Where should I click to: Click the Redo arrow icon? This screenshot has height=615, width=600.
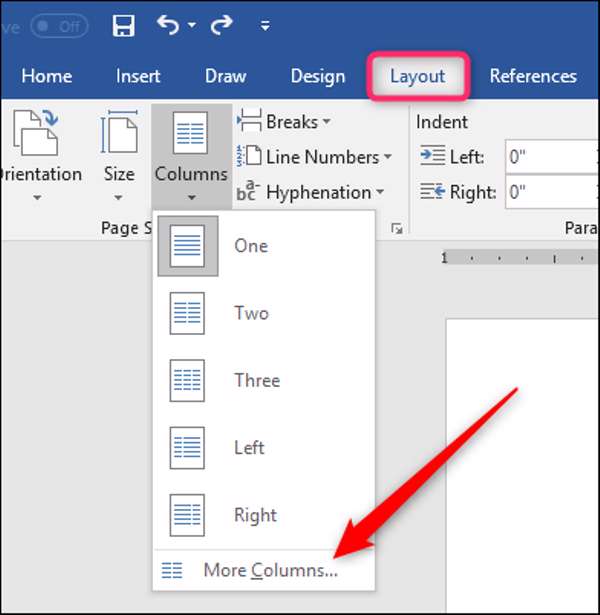tap(222, 25)
